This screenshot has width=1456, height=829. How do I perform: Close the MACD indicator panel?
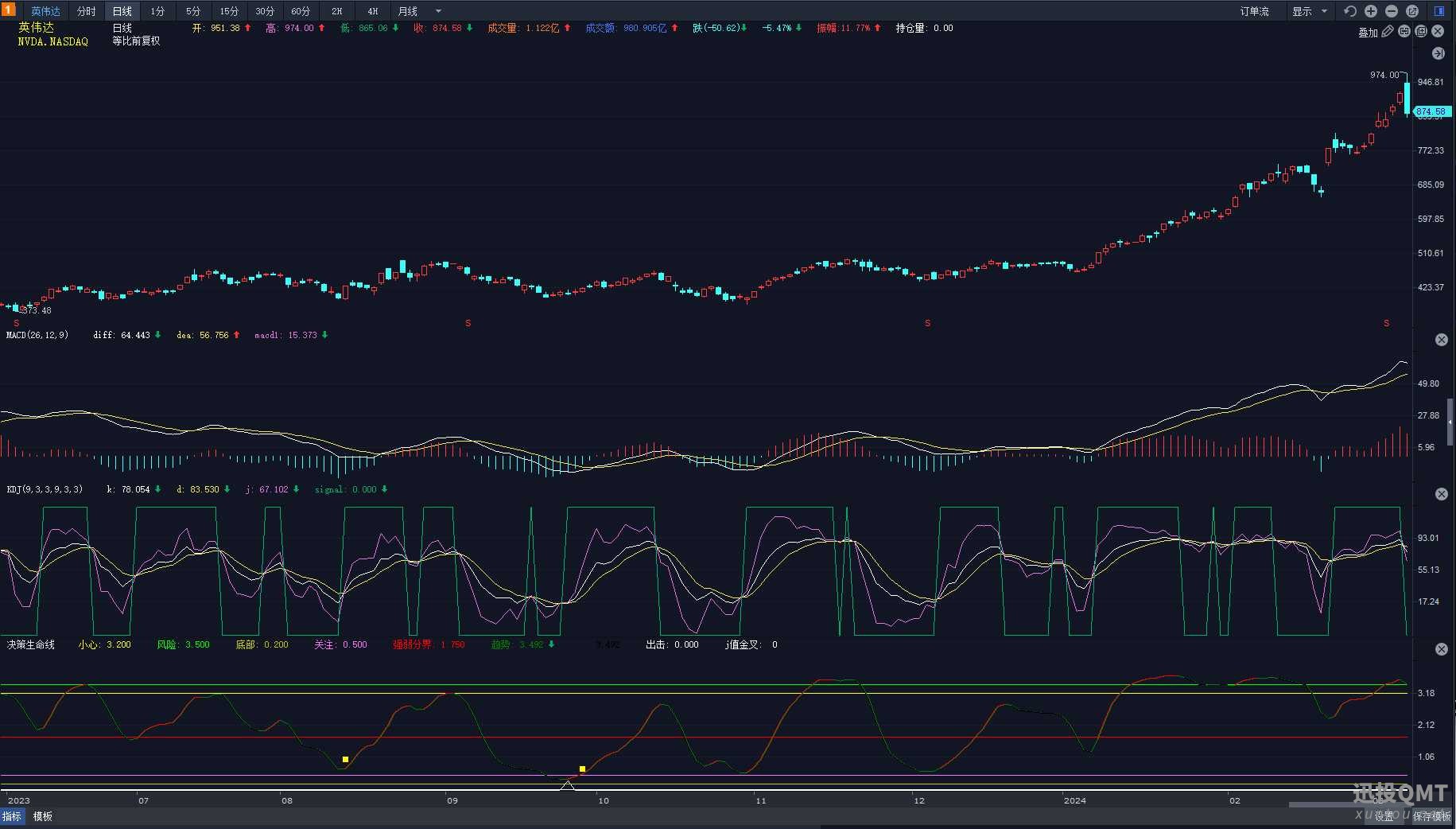pos(1441,340)
